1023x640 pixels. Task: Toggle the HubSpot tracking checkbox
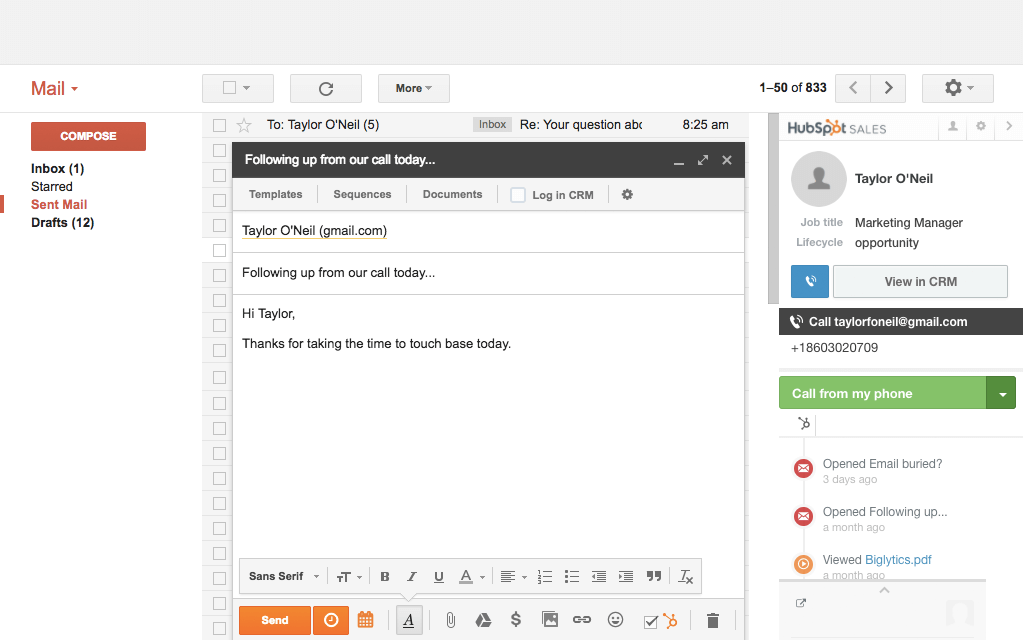click(651, 622)
